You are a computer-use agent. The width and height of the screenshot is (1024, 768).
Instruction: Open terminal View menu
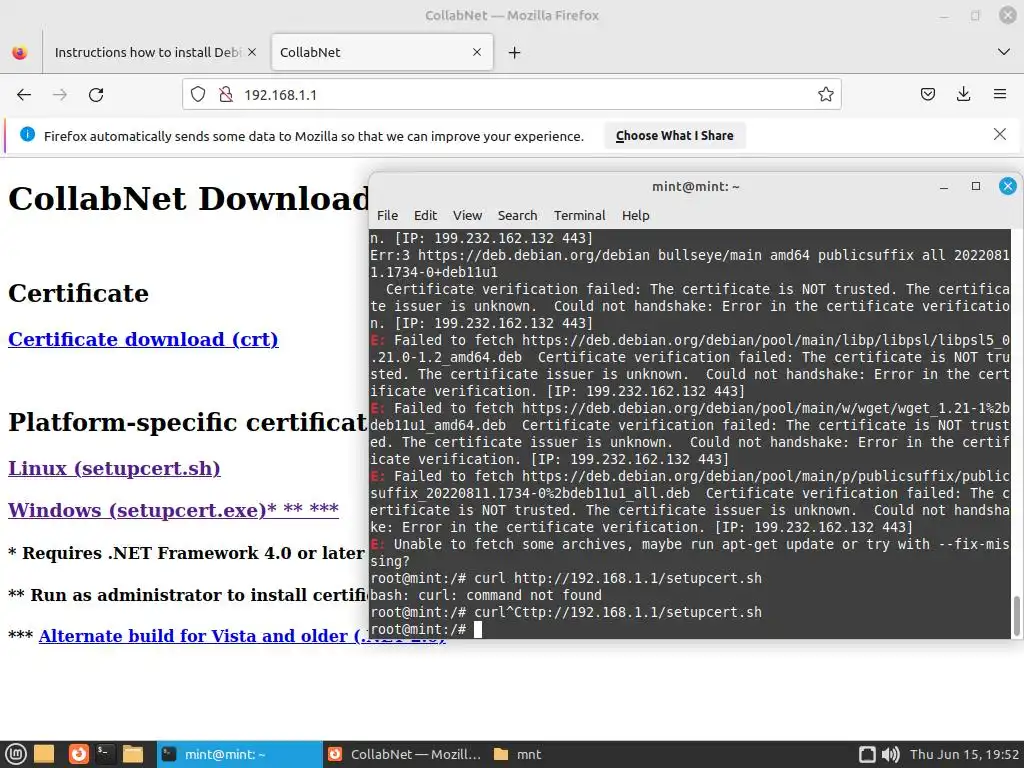tap(468, 216)
